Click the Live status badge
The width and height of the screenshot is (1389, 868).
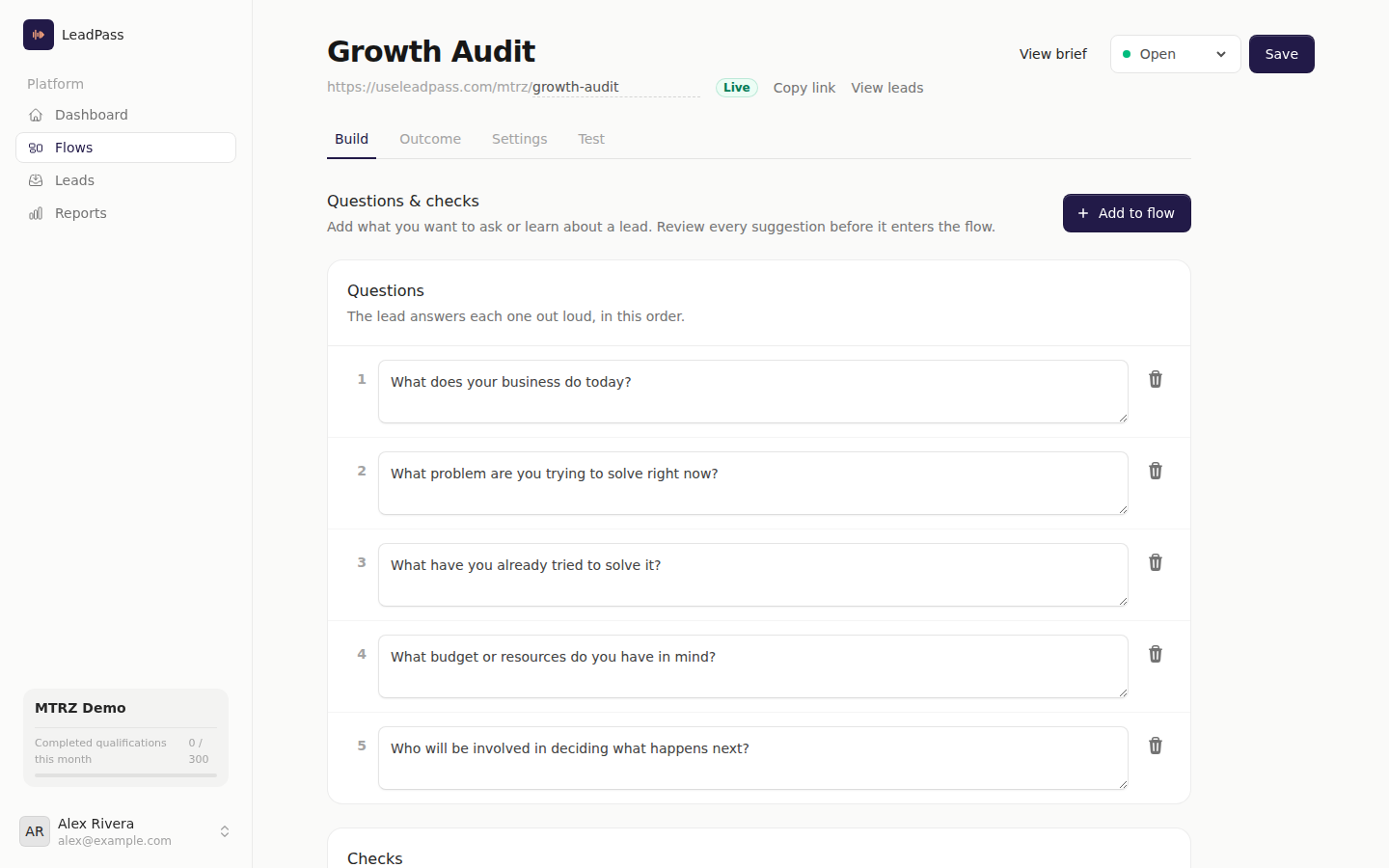point(736,88)
